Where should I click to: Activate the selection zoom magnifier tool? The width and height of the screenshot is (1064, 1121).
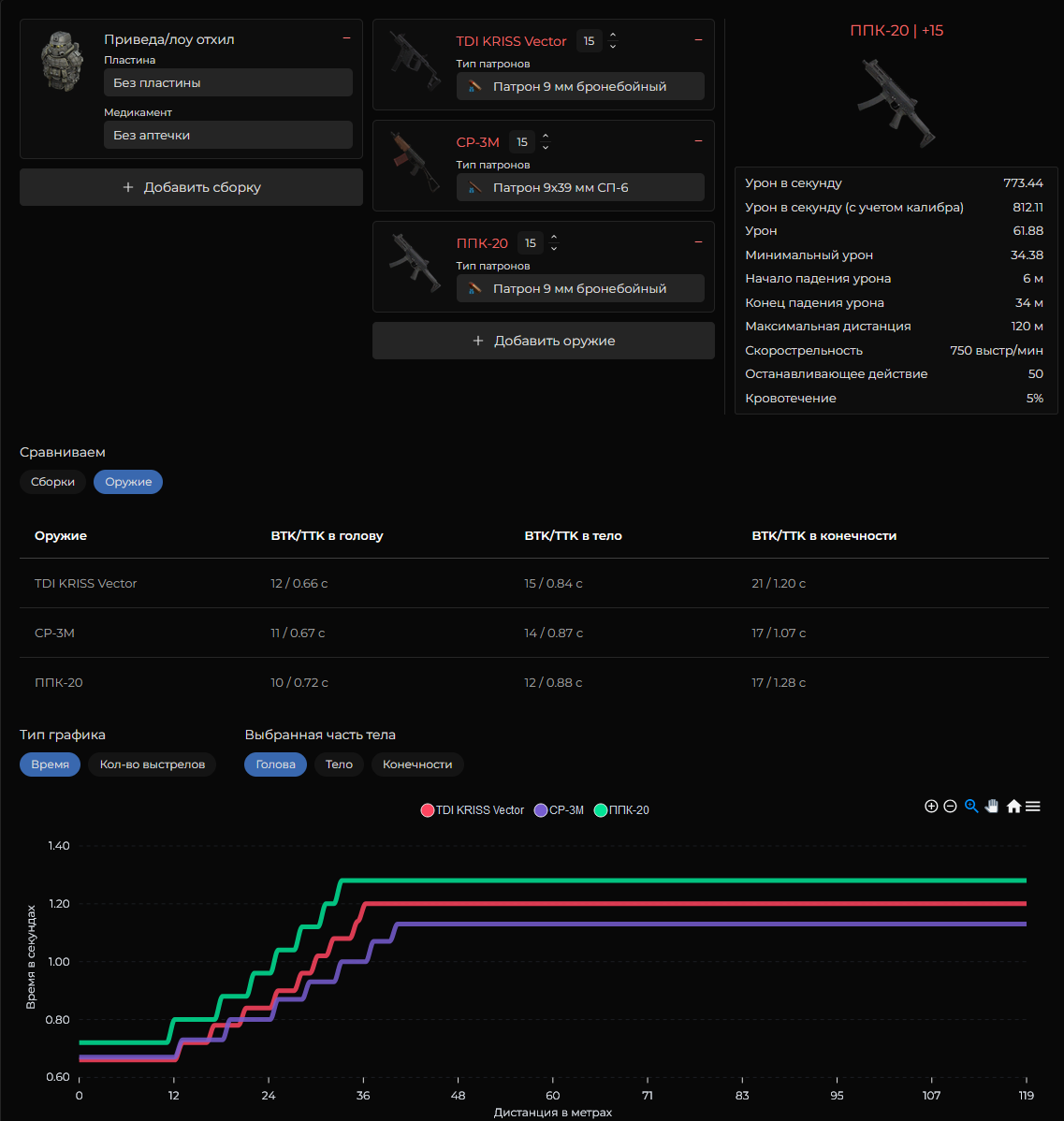pos(971,807)
